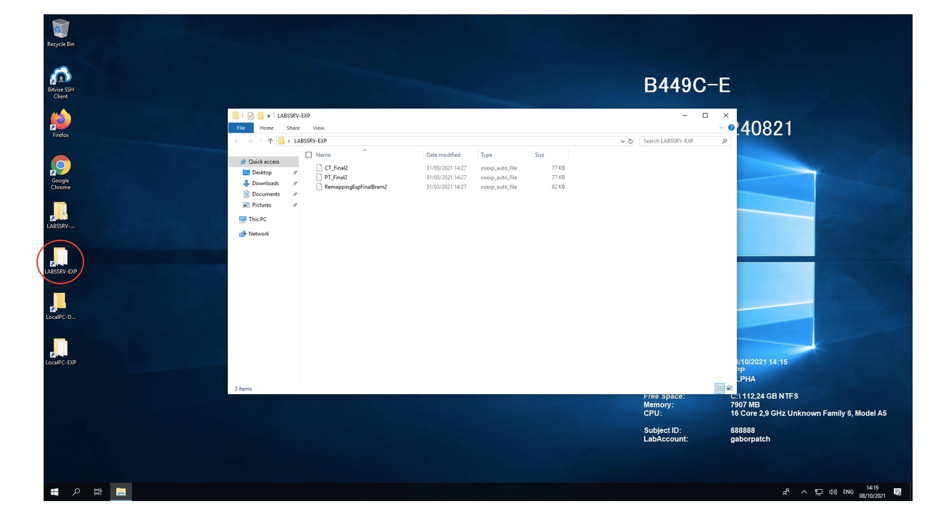Open the action center notifications icon
Screen dimensions: 943x525
pos(897,492)
